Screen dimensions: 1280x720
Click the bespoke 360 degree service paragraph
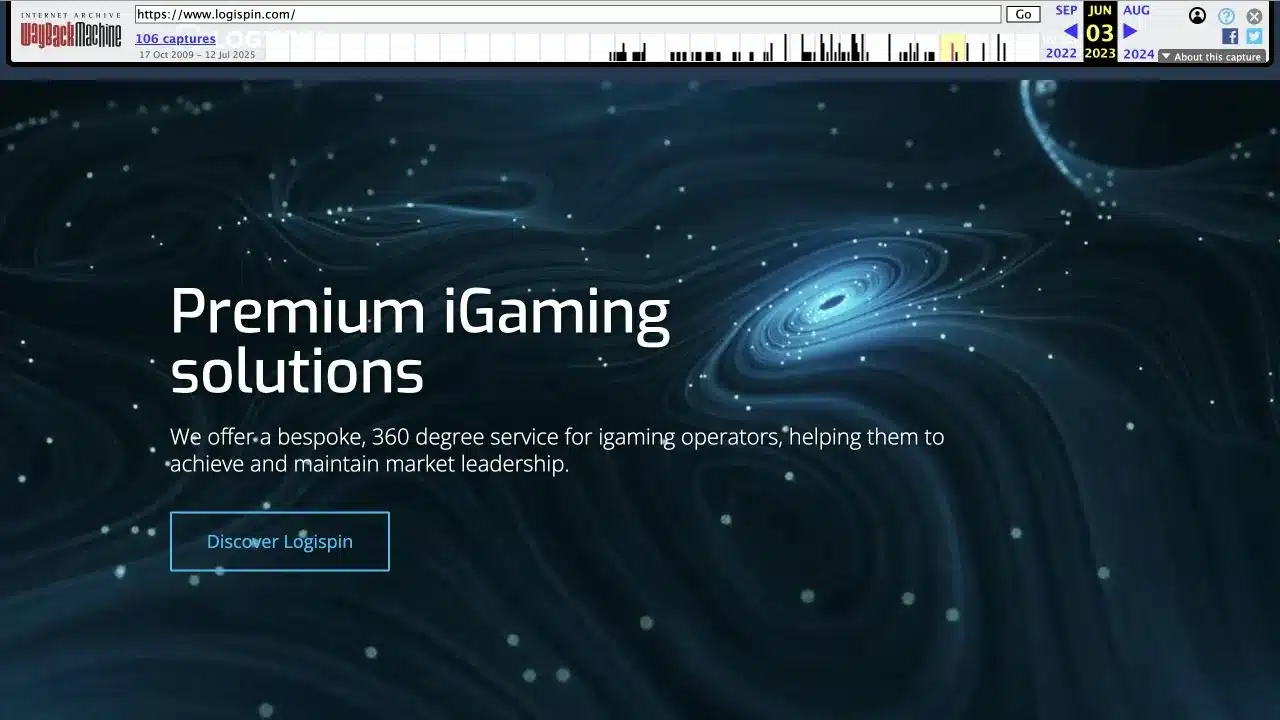click(557, 450)
